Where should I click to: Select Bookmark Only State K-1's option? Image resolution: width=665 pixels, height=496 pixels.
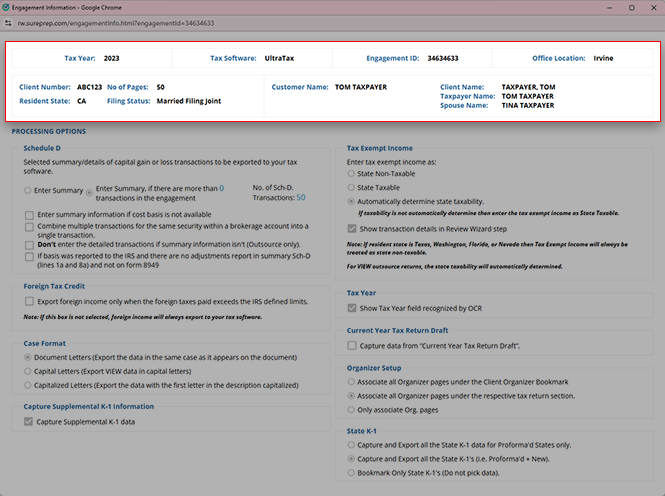[351, 473]
